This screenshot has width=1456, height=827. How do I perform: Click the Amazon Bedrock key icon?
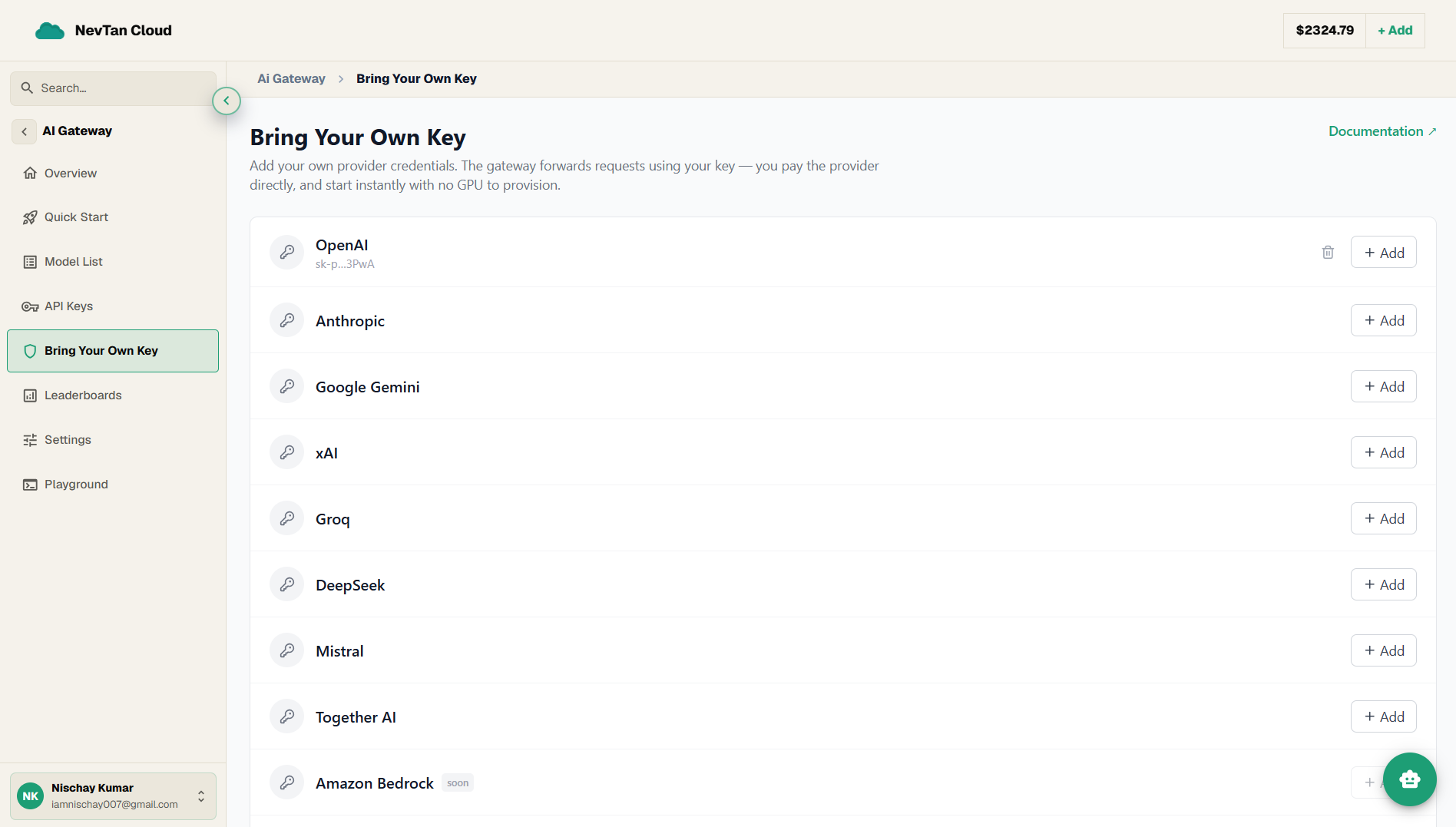287,782
